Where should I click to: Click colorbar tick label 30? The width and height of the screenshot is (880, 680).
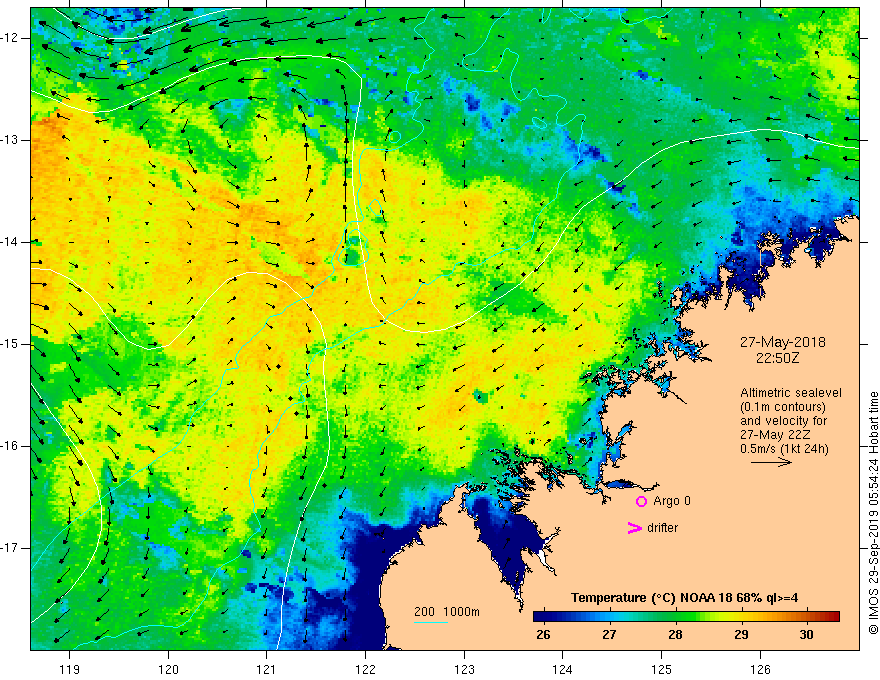[x=806, y=635]
